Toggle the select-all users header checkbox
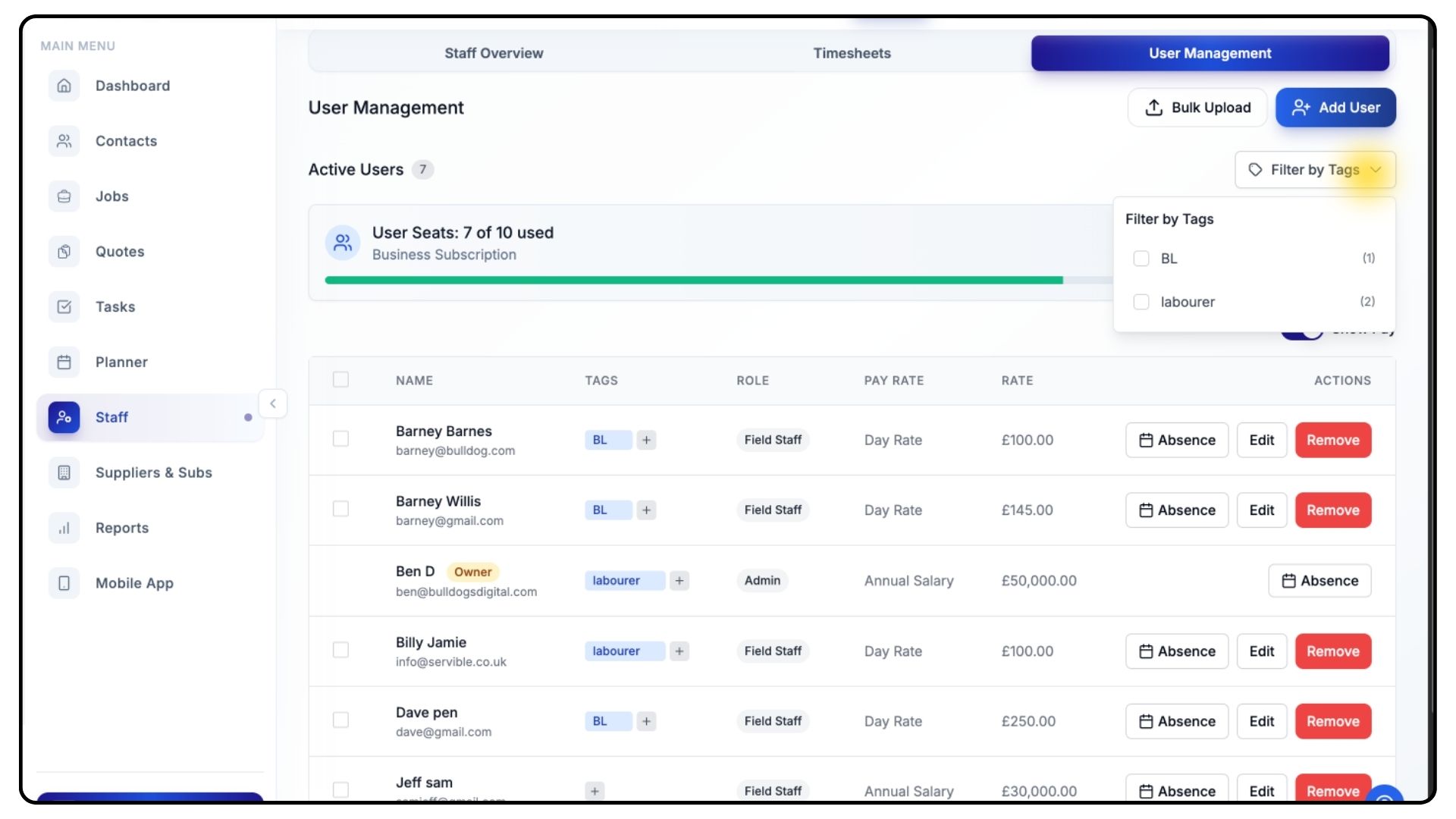 (341, 380)
